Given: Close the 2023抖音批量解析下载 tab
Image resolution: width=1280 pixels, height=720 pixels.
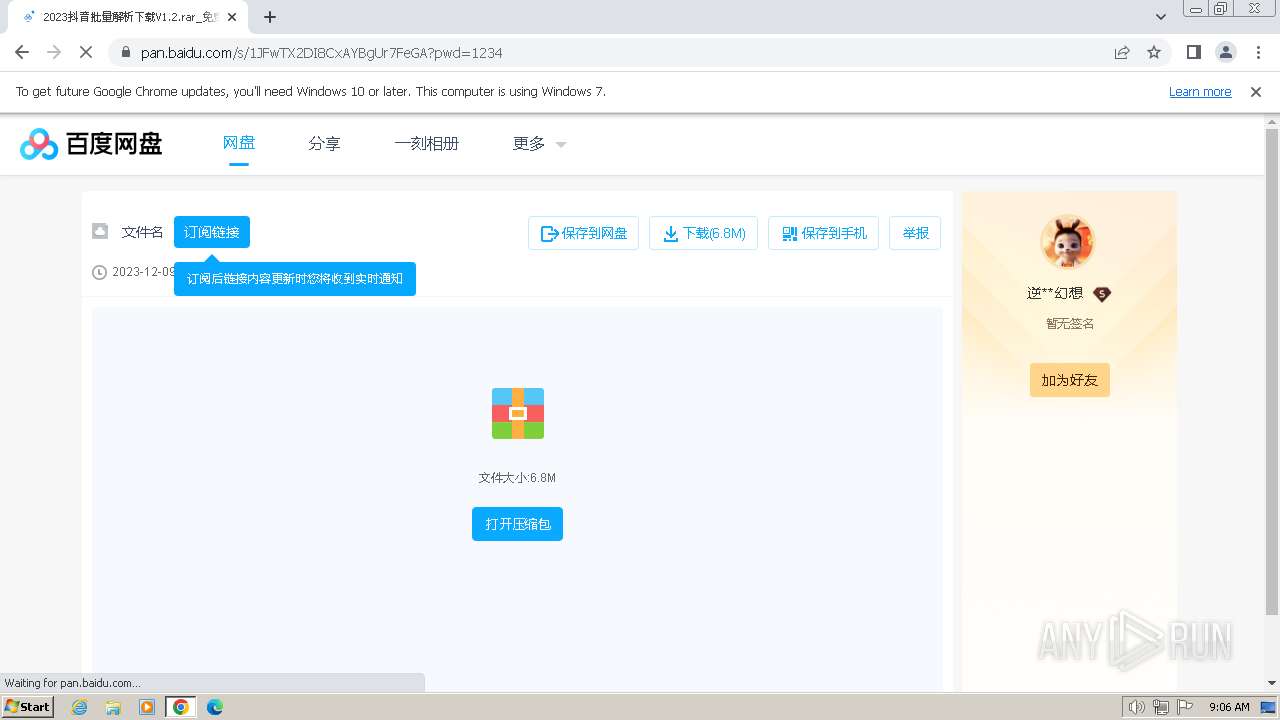Looking at the screenshot, I should [x=233, y=17].
